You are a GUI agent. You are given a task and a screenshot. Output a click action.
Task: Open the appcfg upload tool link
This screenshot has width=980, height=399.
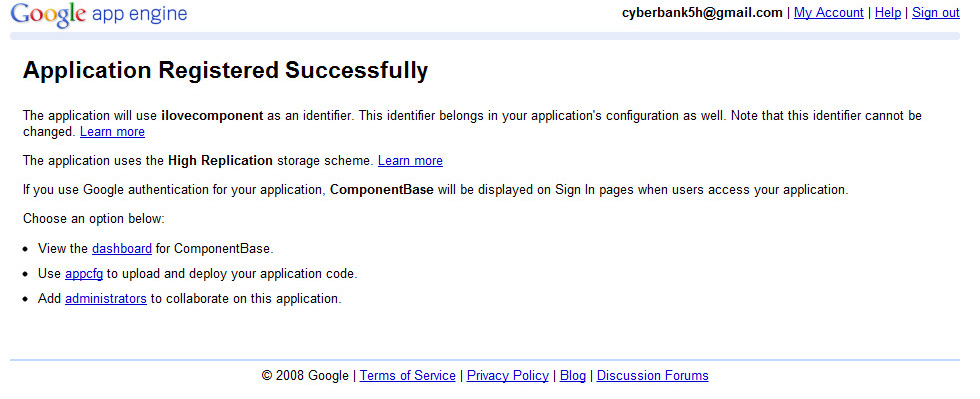click(x=84, y=274)
